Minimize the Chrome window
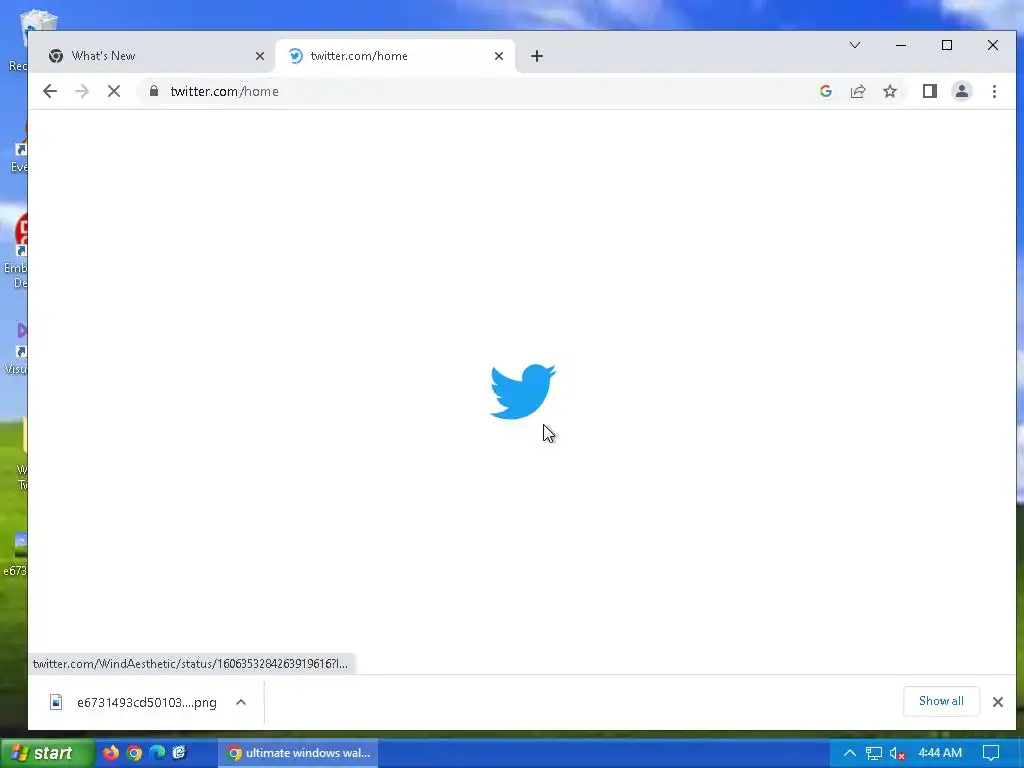 click(901, 45)
